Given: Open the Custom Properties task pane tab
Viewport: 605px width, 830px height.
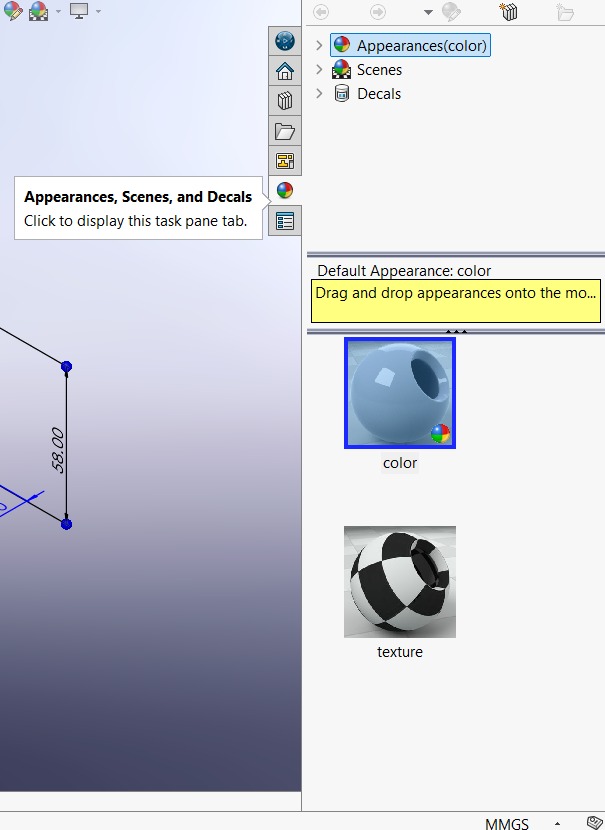Looking at the screenshot, I should [x=285, y=221].
